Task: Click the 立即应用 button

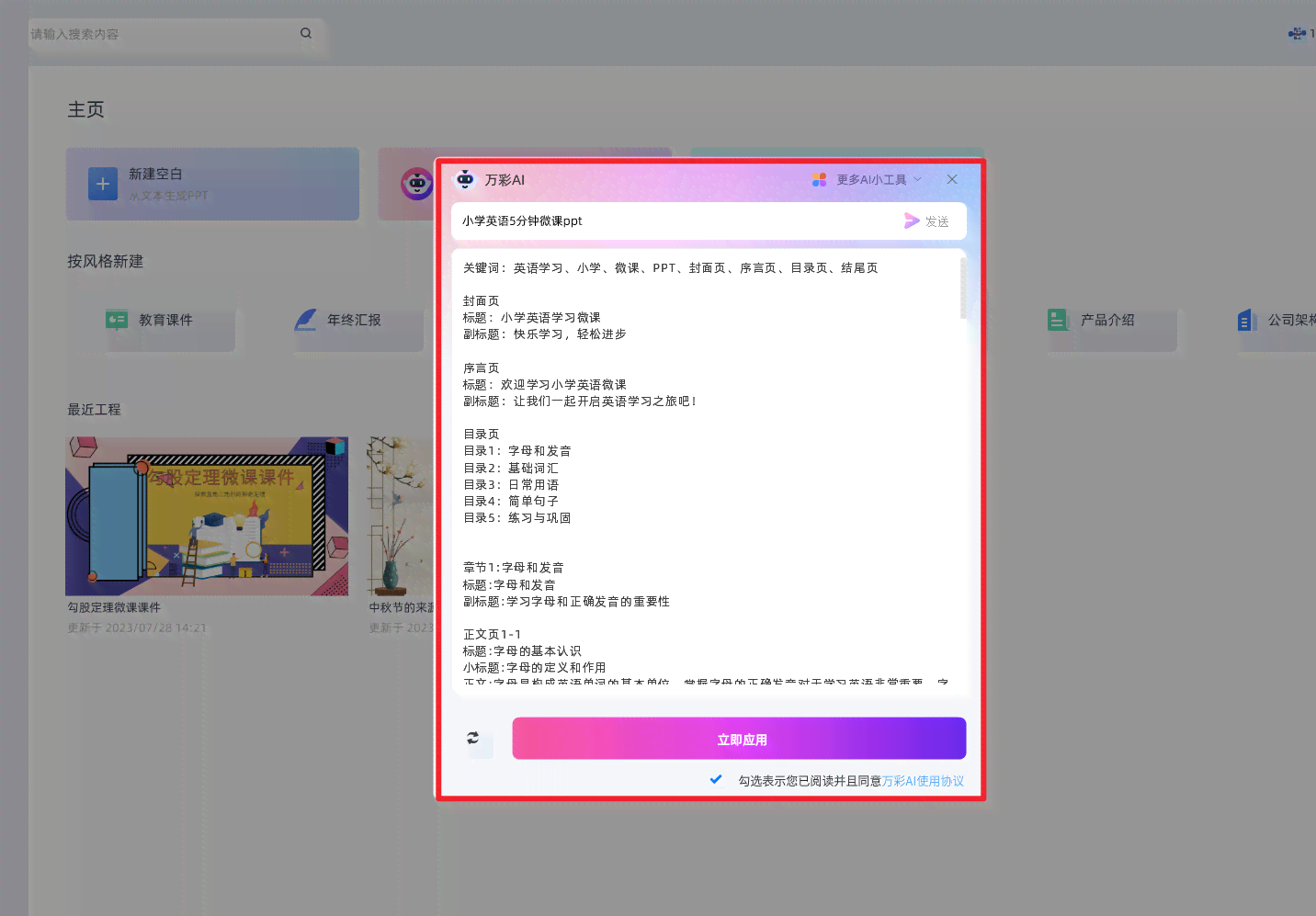Action: (x=739, y=739)
